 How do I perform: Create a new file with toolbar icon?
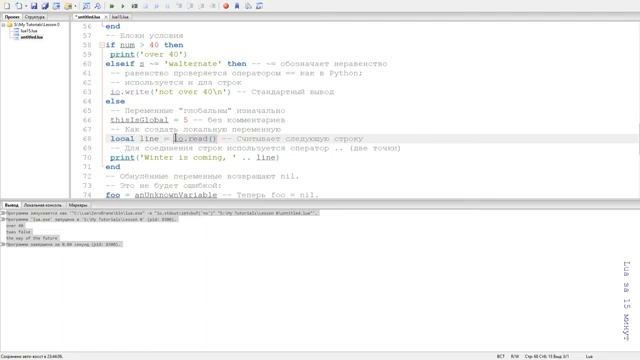point(7,6)
